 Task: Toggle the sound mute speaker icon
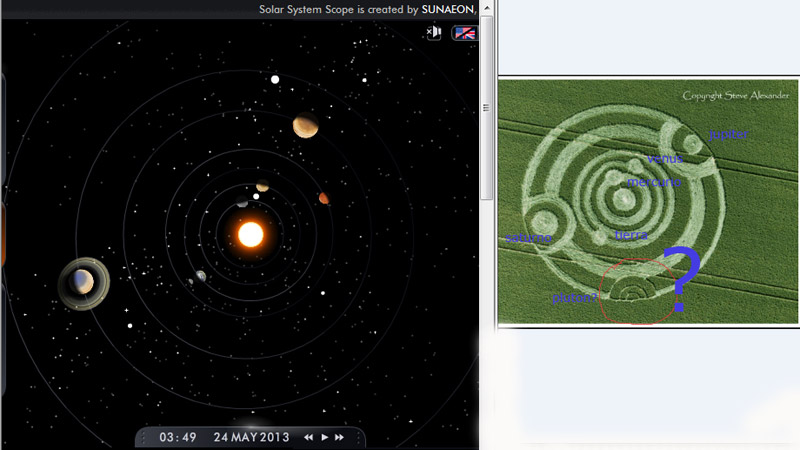click(434, 33)
